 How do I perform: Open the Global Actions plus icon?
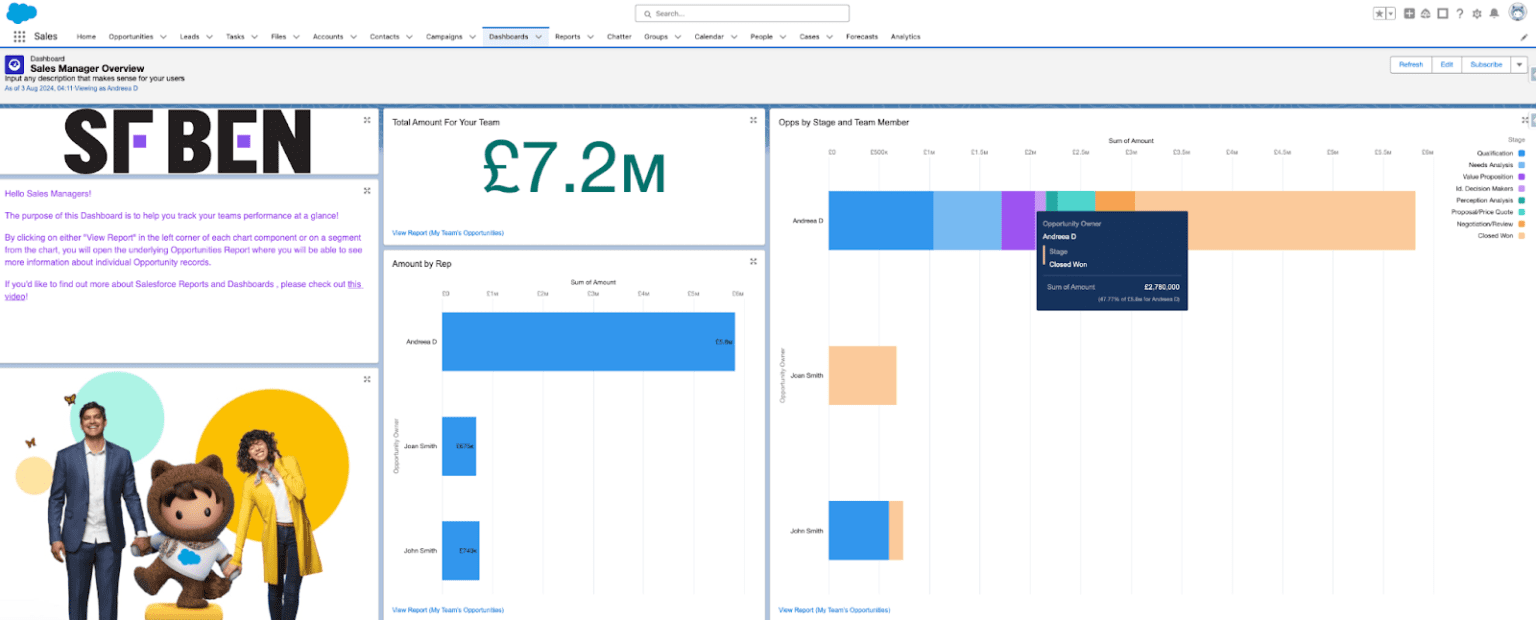1409,13
